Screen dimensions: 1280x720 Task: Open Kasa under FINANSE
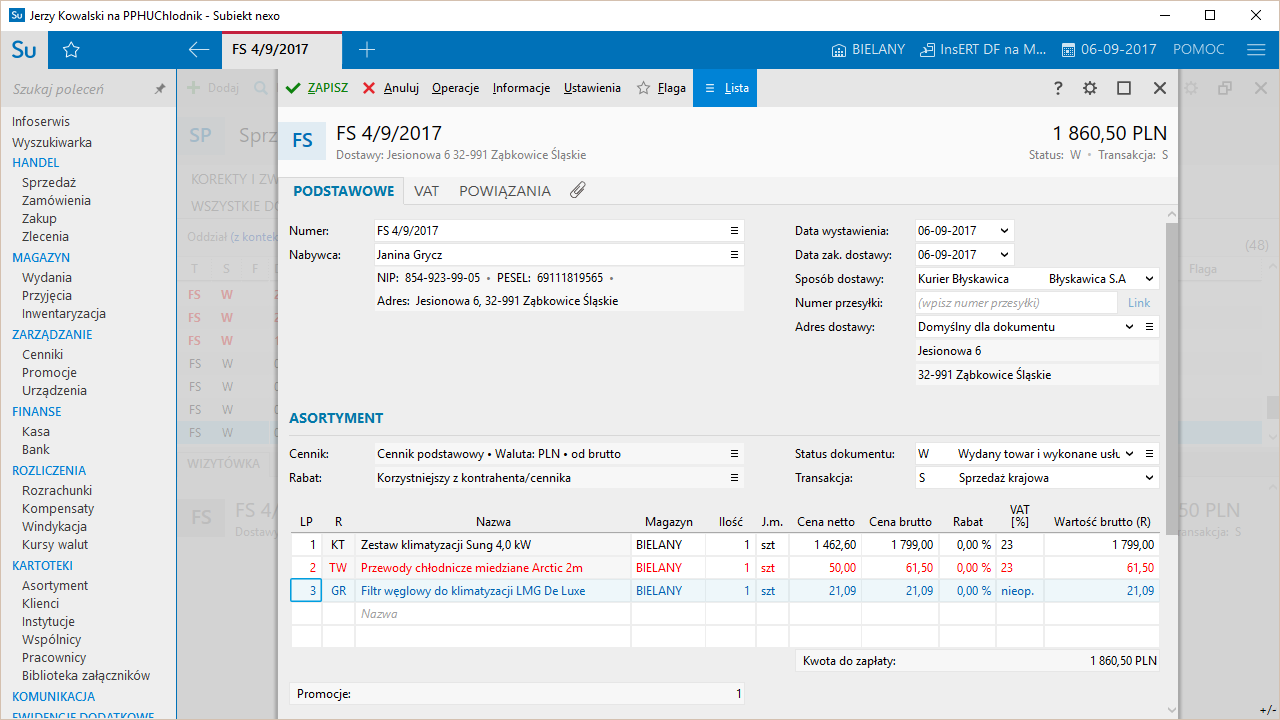click(x=36, y=432)
